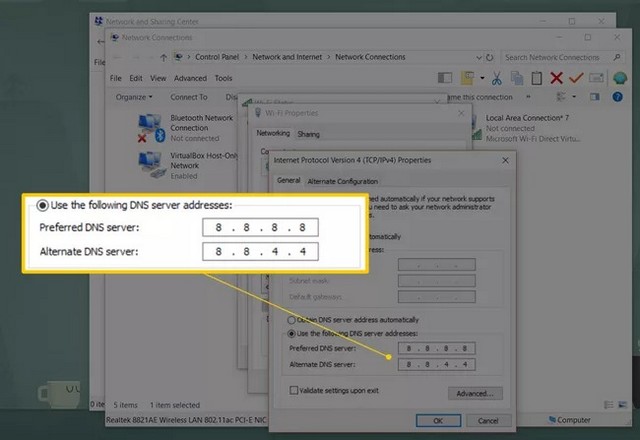Screen dimensions: 640x440
Task: Select Obtain DNS server address automatically
Action: pyautogui.click(x=293, y=318)
